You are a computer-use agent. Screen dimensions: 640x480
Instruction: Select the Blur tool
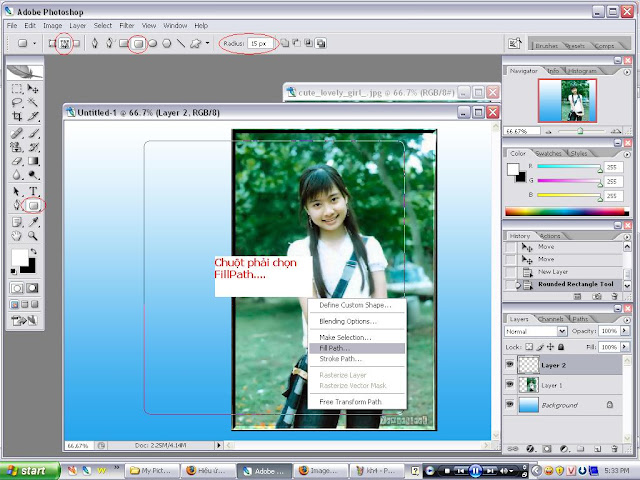point(17,175)
